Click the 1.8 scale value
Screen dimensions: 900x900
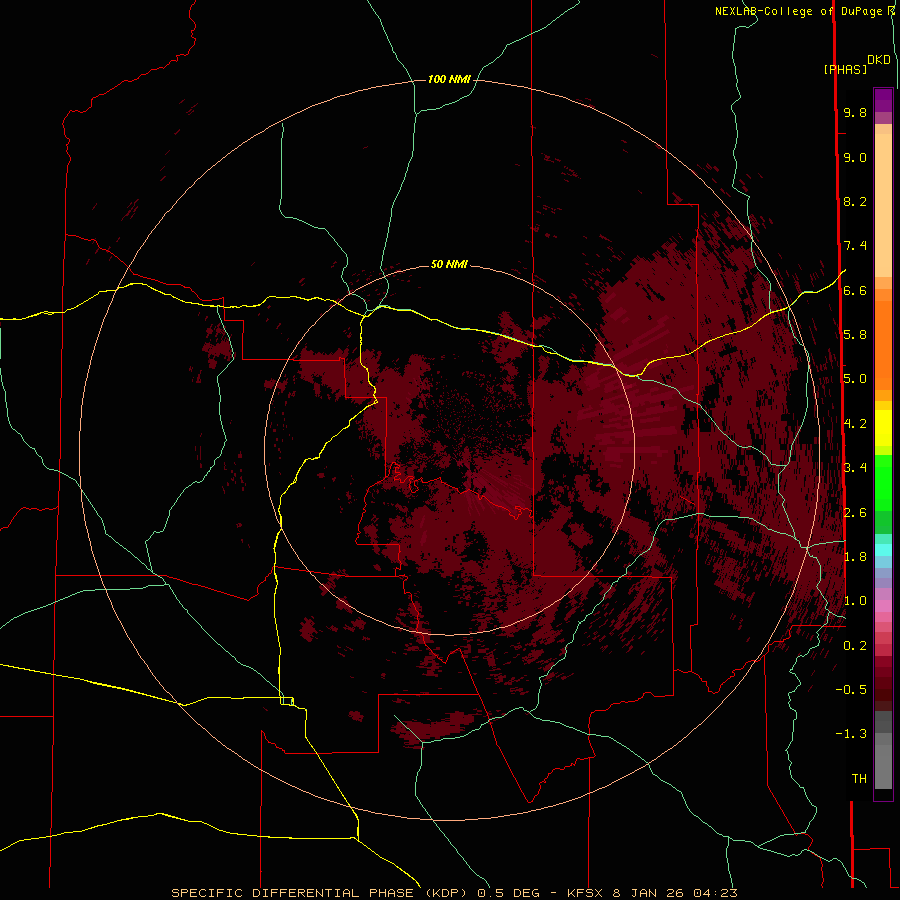click(855, 557)
